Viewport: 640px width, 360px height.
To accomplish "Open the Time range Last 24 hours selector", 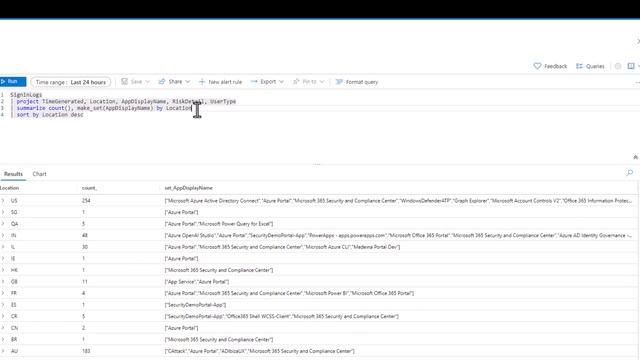I will pyautogui.click(x=71, y=82).
